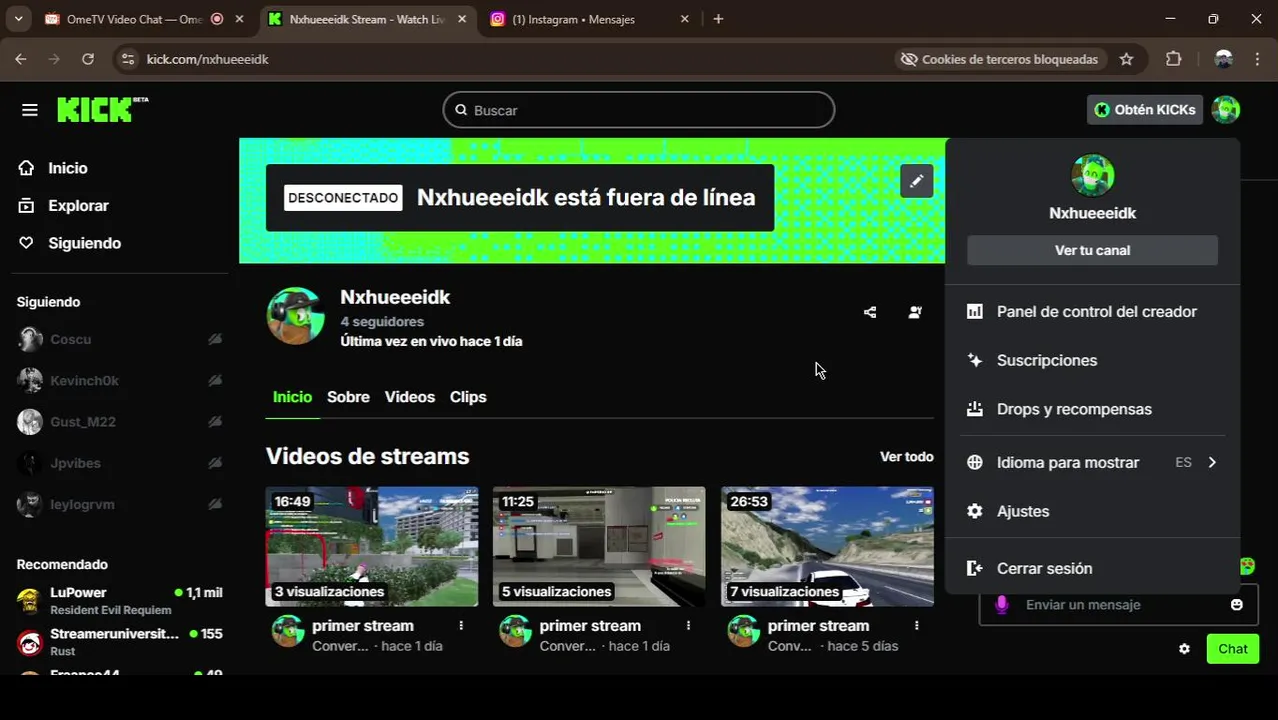The image size is (1278, 720).
Task: Click Ver tu canal button
Action: click(1092, 250)
